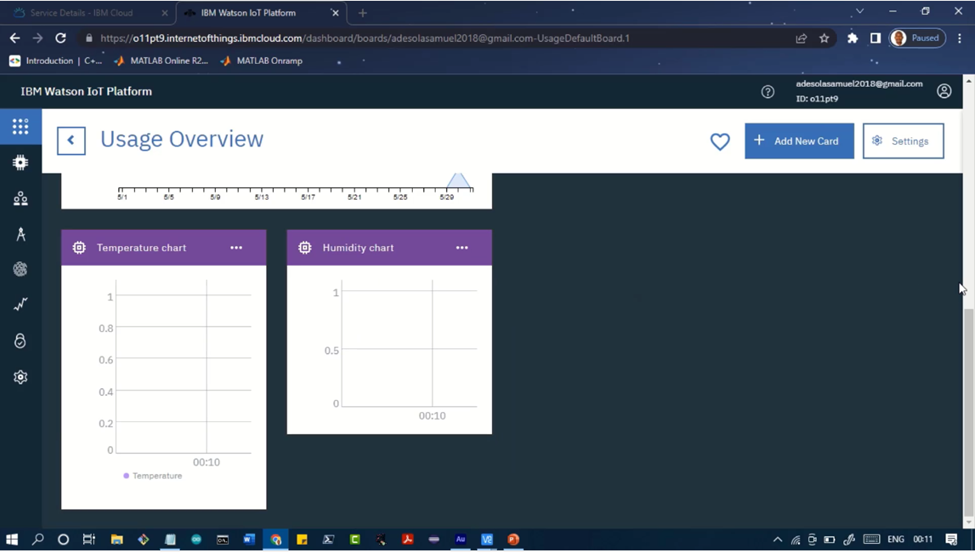Open the Chrome three-dot menu
The image size is (975, 552).
click(x=960, y=38)
